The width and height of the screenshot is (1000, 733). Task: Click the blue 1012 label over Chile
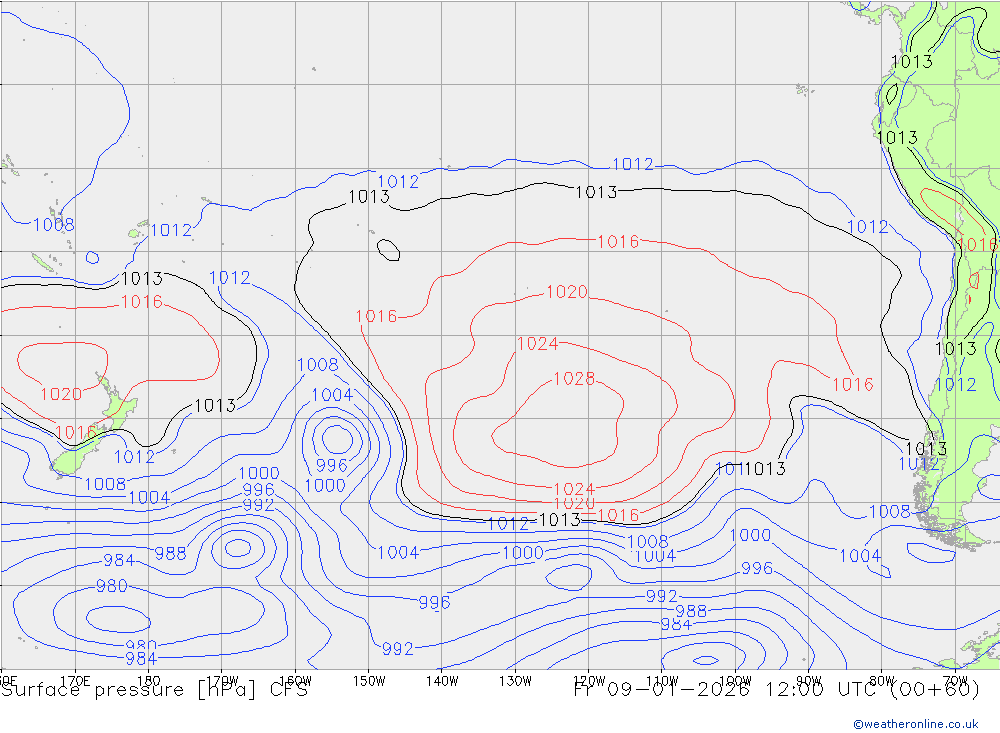click(955, 384)
